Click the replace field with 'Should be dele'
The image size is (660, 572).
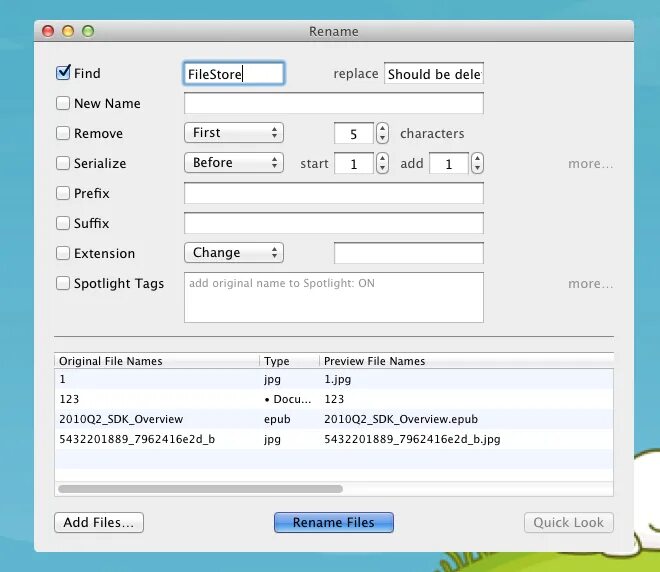pos(434,74)
